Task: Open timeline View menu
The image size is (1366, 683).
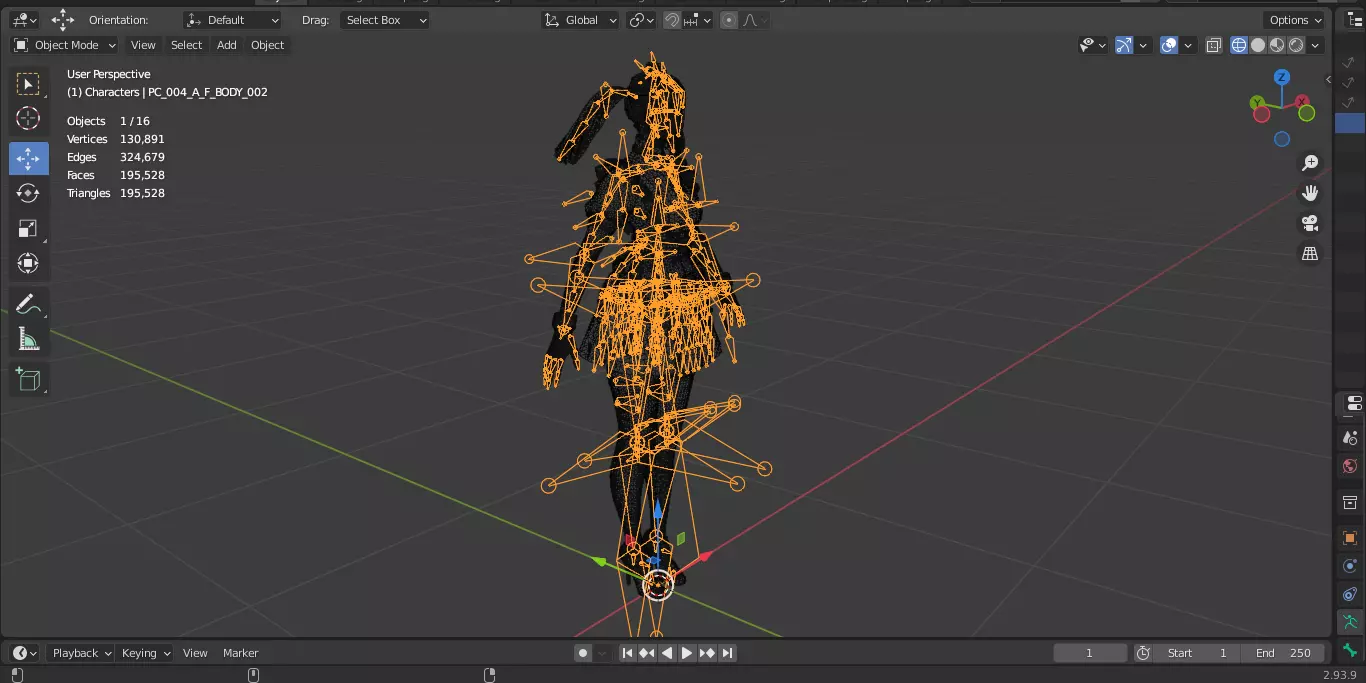Action: click(195, 653)
